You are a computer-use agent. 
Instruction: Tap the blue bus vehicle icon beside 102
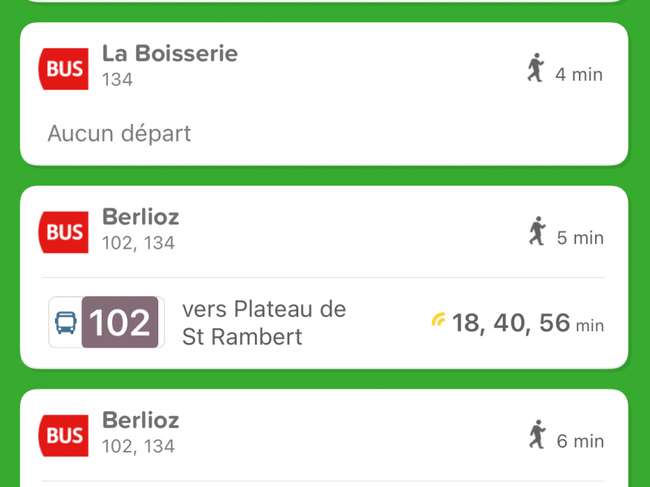click(66, 322)
